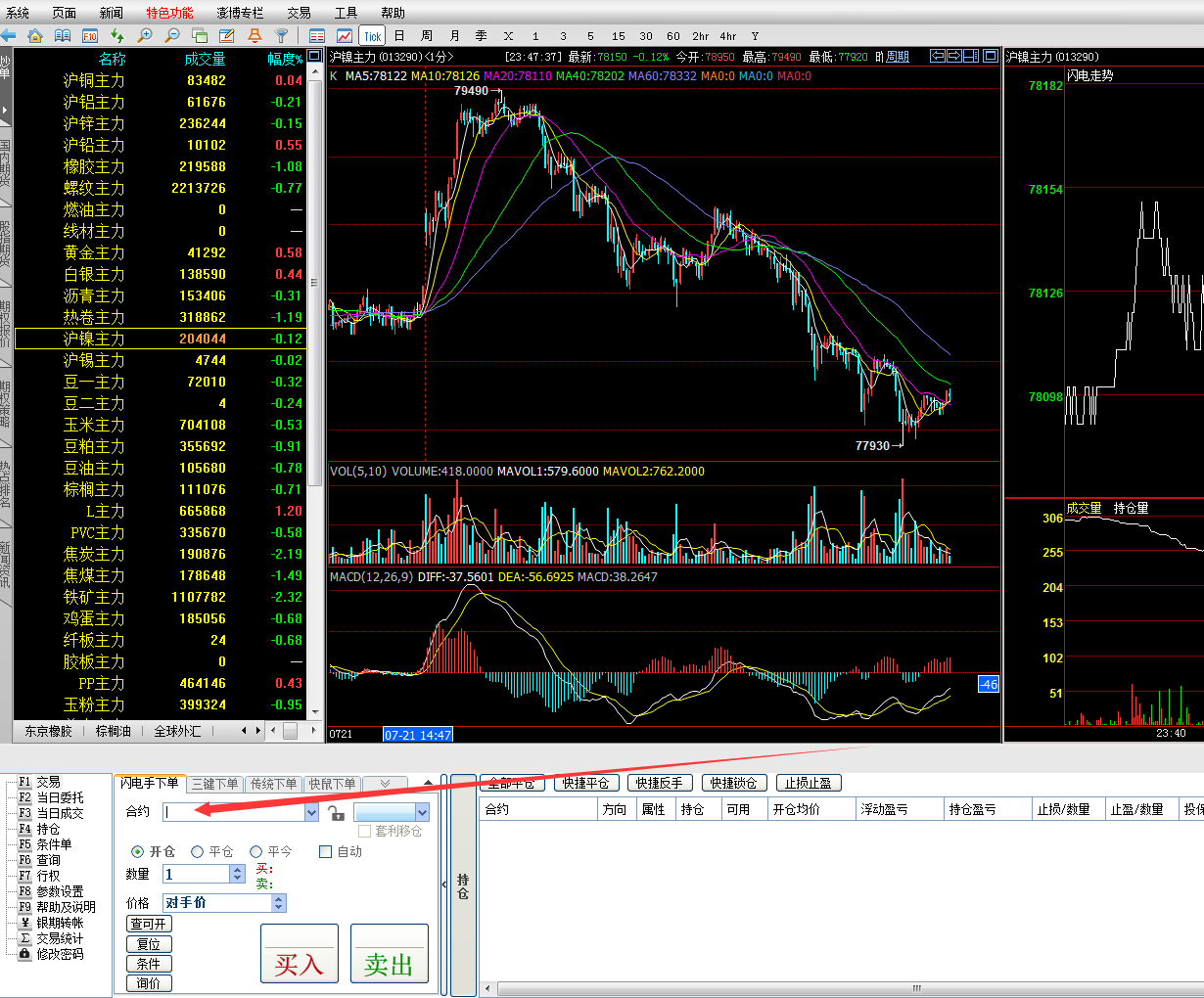Click the line chart toolbar icon

pos(345,36)
